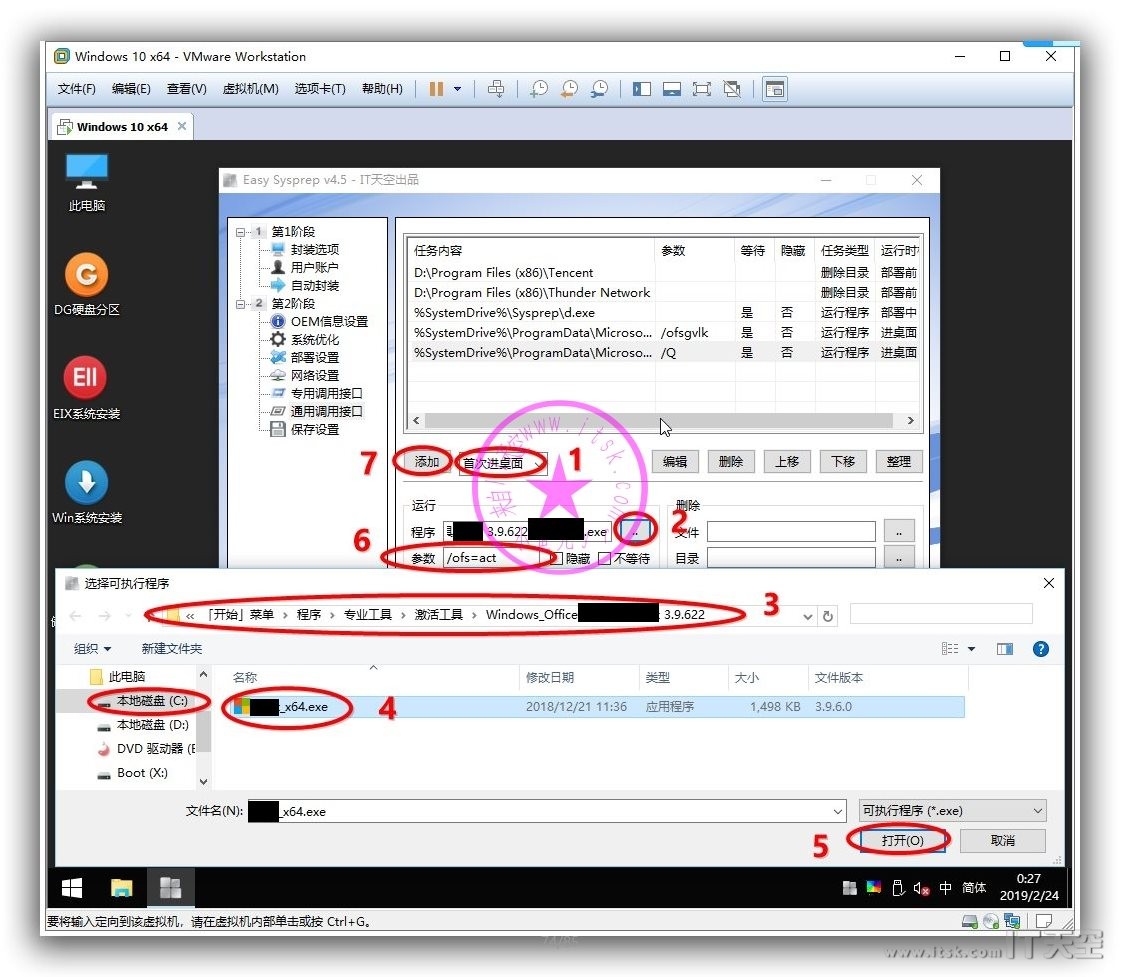Click the take snapshot toolbar icon
The height and width of the screenshot is (977, 1121).
tap(539, 89)
